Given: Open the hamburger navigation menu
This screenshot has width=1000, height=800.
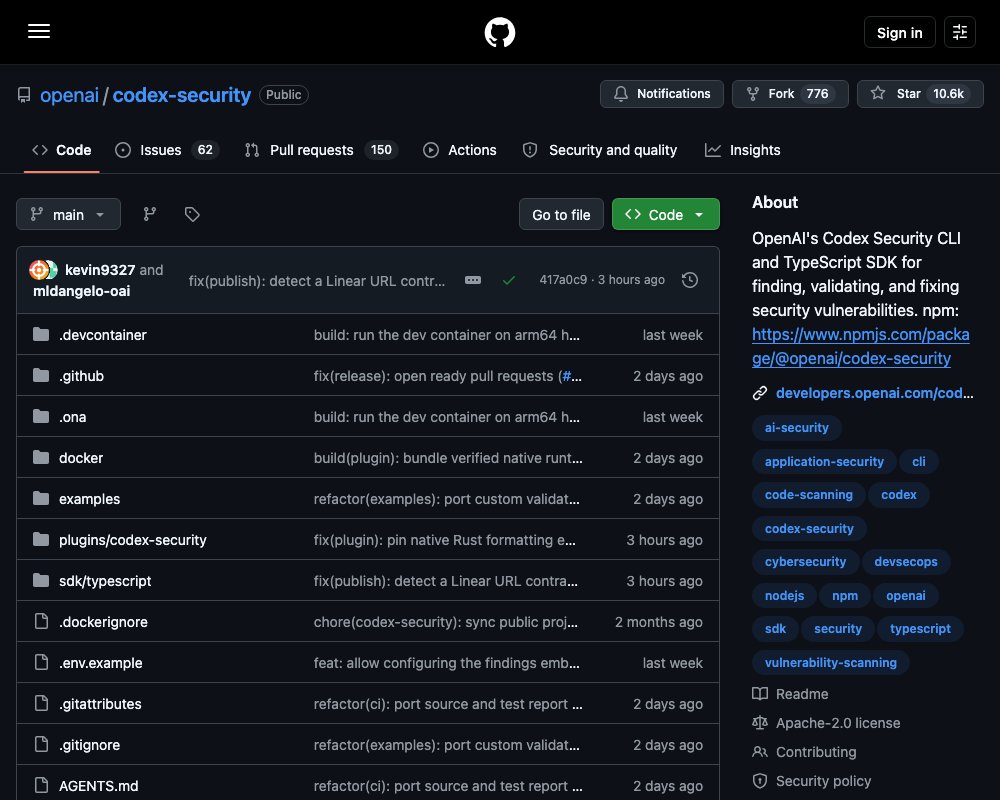Looking at the screenshot, I should coord(39,31).
